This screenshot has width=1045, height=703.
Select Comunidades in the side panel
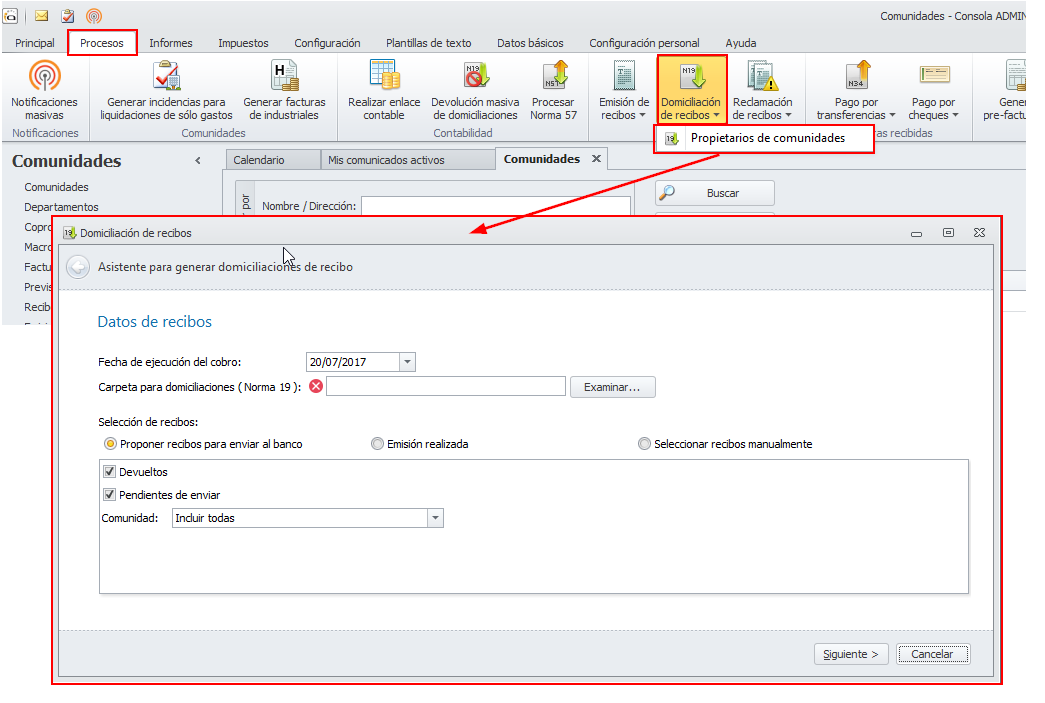tap(57, 187)
